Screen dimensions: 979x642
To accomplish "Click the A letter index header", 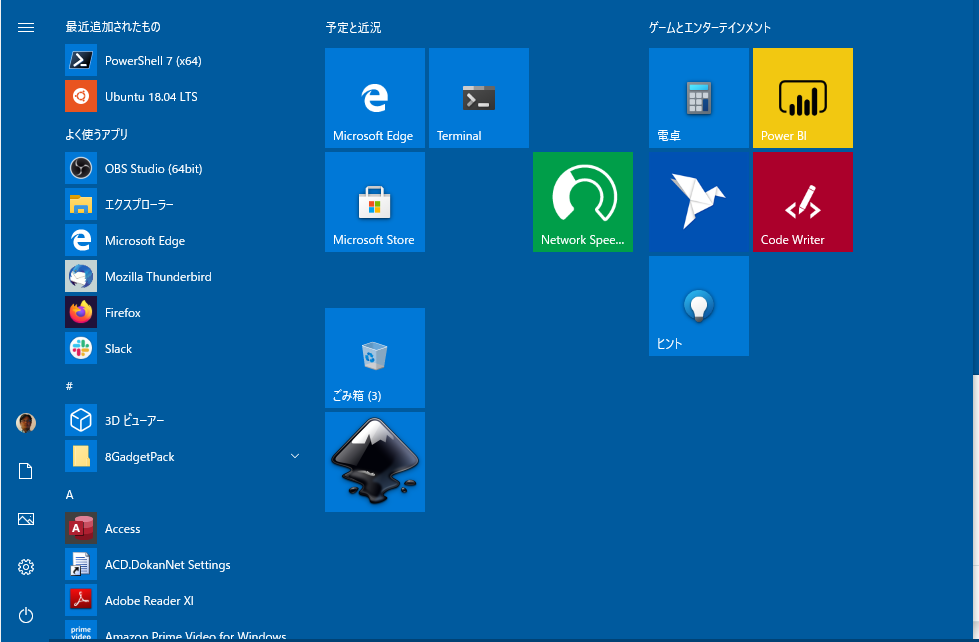I will (x=69, y=495).
